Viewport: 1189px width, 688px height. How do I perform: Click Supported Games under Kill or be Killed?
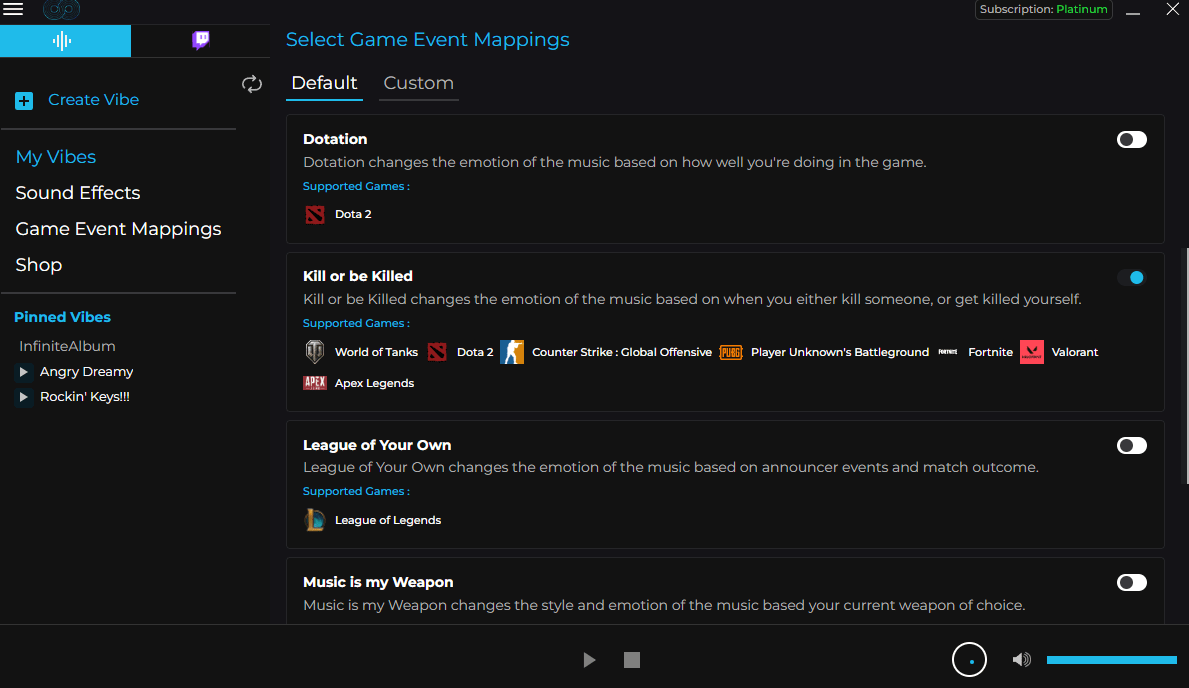356,323
